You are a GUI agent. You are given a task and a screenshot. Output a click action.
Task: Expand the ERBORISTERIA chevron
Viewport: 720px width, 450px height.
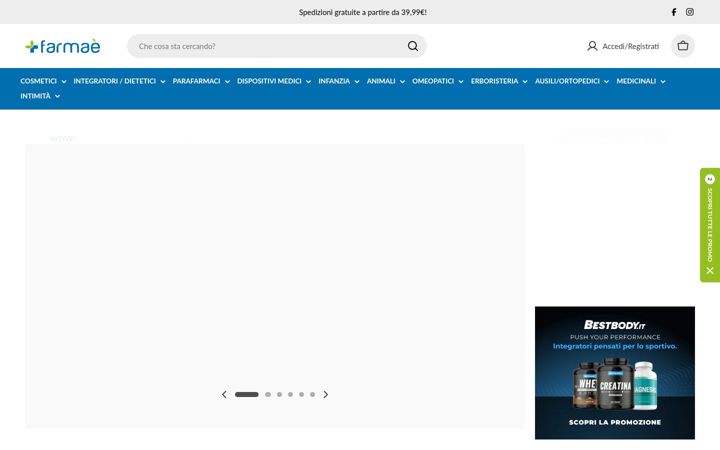point(524,82)
